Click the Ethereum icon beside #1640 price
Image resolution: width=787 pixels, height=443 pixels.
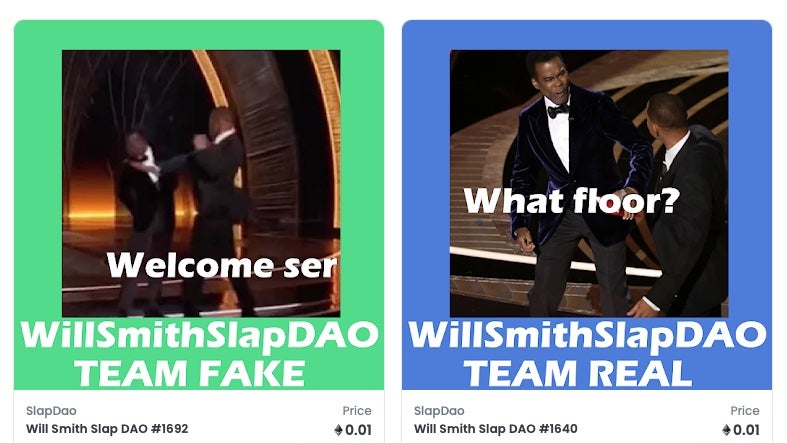[x=726, y=430]
